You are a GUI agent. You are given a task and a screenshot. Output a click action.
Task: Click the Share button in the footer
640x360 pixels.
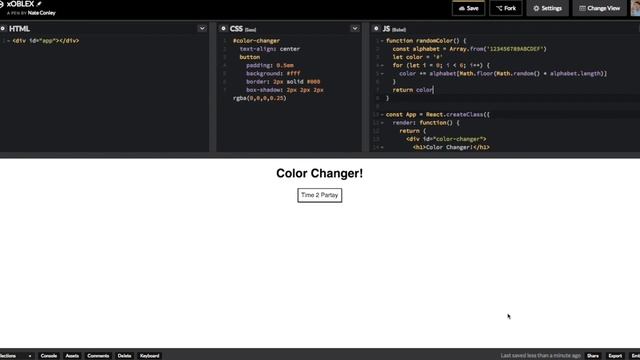[593, 356]
